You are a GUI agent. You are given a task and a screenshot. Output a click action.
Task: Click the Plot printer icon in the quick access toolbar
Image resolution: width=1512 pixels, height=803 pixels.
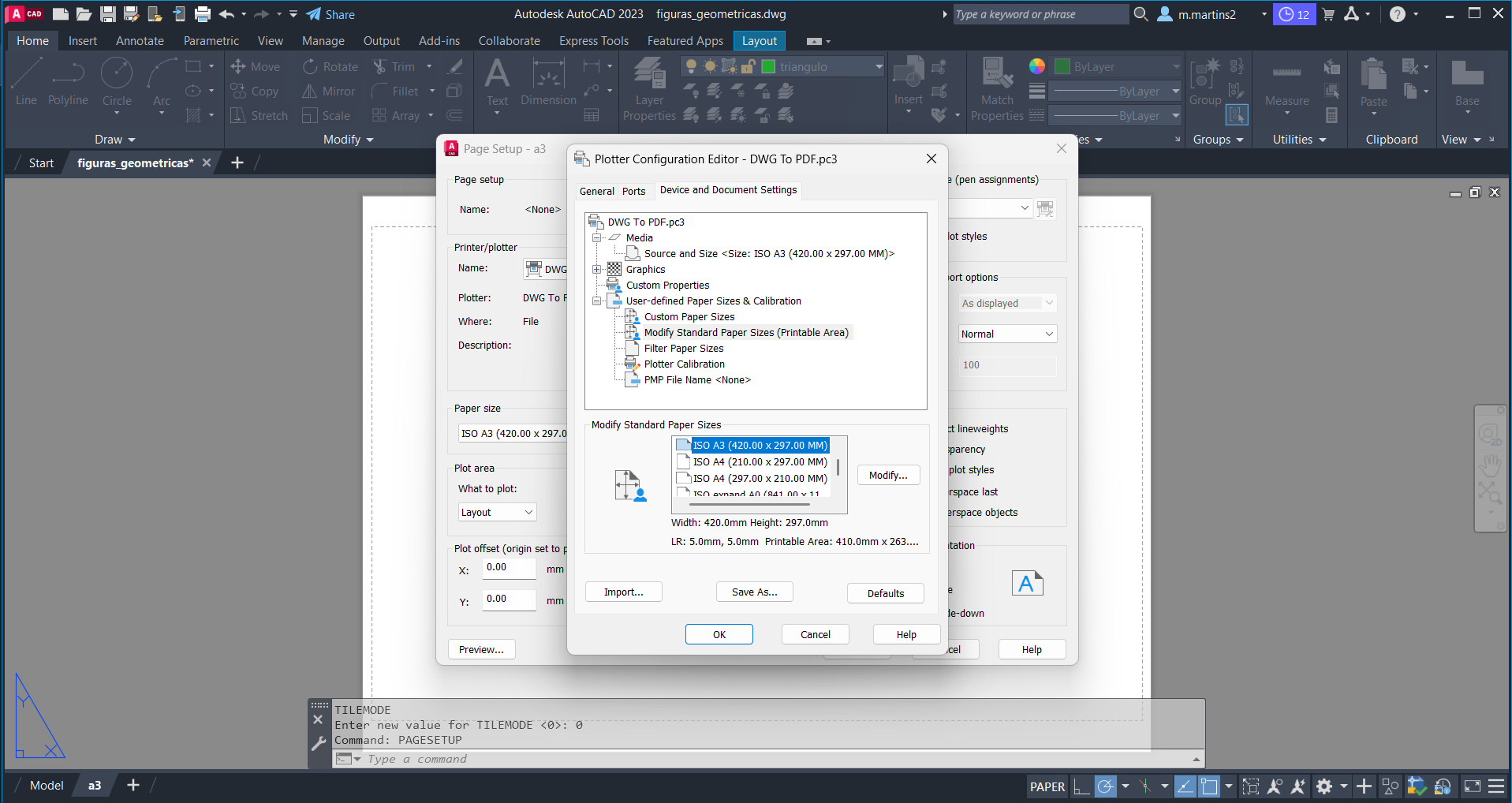pyautogui.click(x=203, y=14)
